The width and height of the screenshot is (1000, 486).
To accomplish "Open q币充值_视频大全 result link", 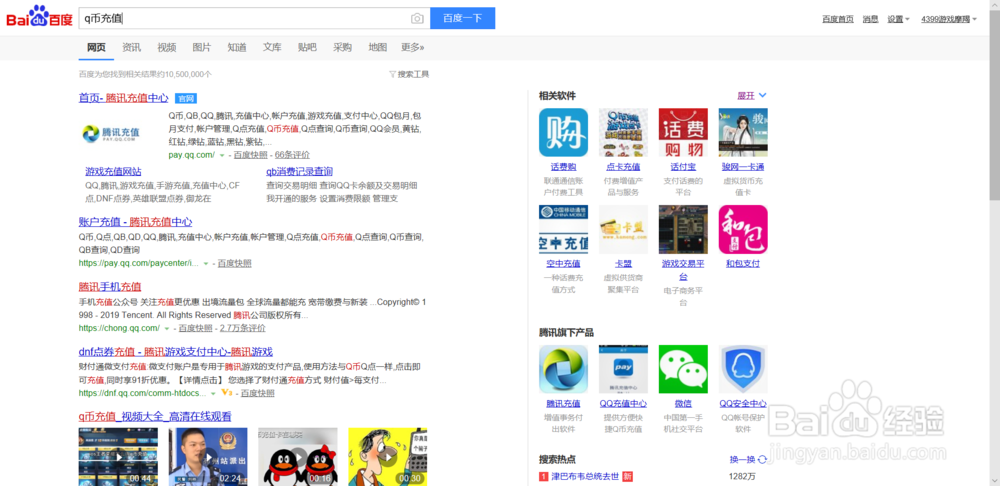I will tap(155, 417).
